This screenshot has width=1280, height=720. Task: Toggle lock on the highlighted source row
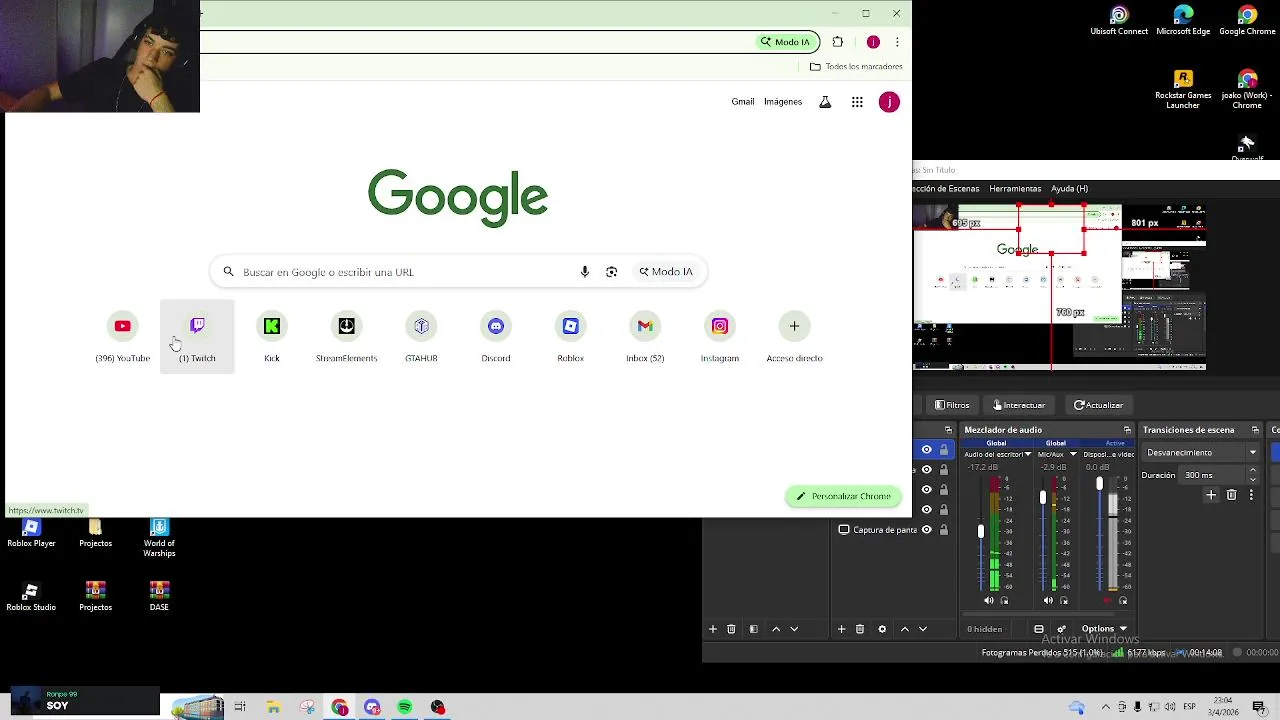click(944, 450)
